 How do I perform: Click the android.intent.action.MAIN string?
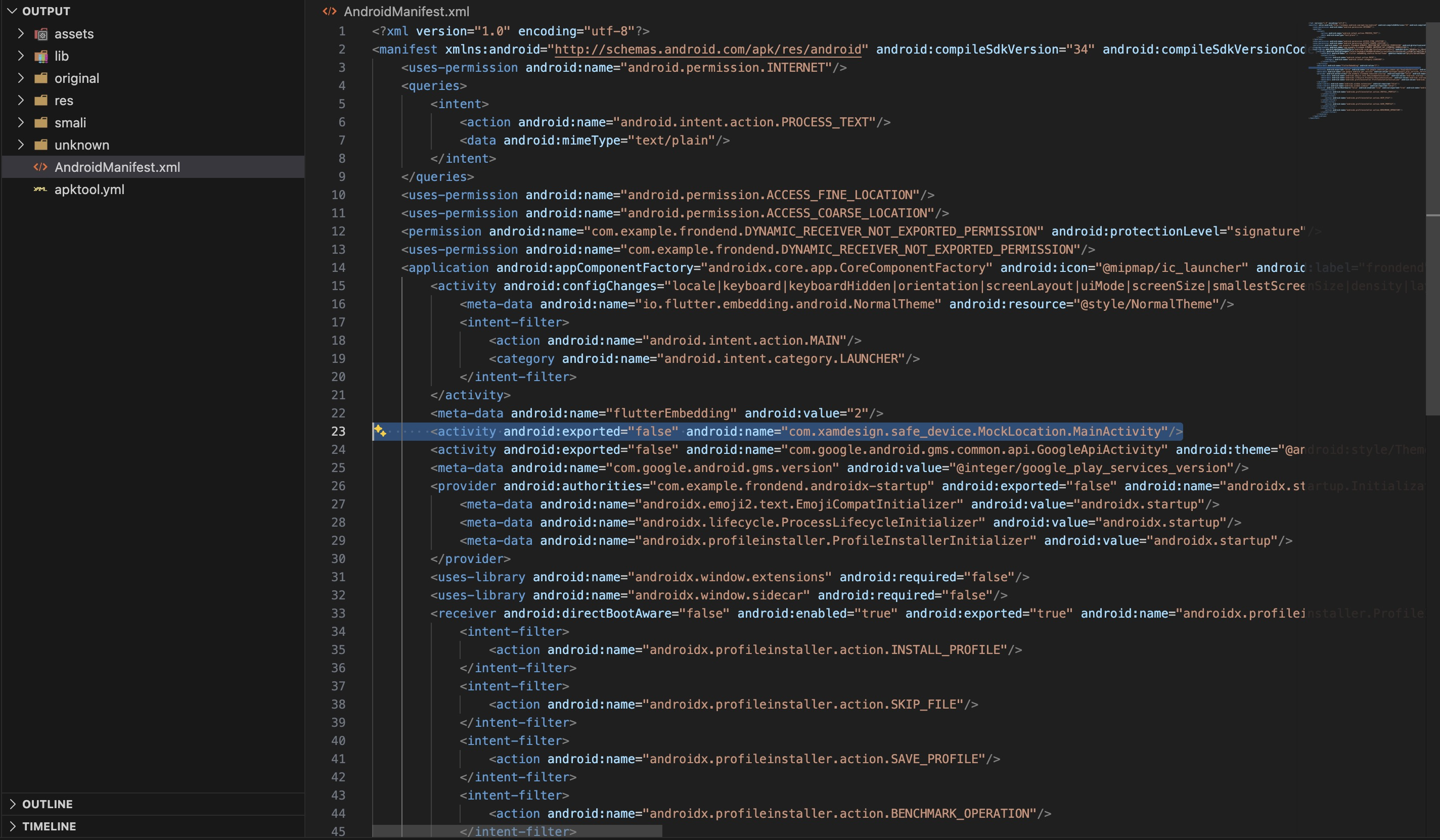[745, 341]
